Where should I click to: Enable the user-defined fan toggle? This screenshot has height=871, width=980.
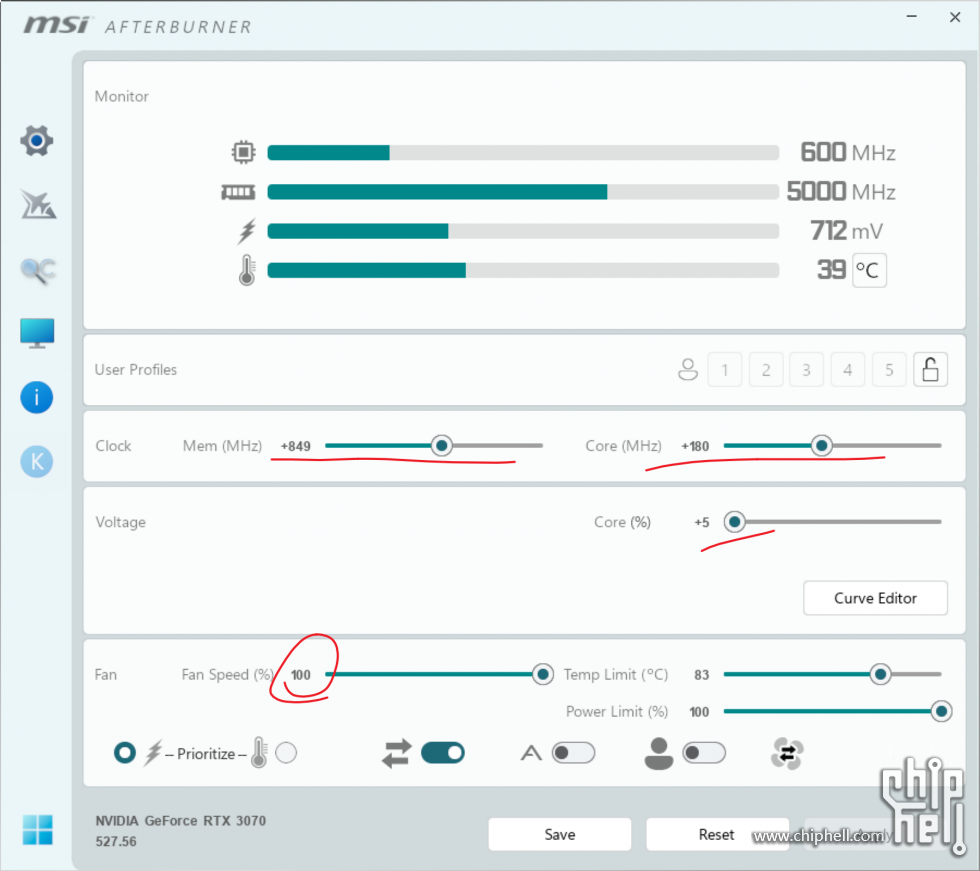pos(704,752)
